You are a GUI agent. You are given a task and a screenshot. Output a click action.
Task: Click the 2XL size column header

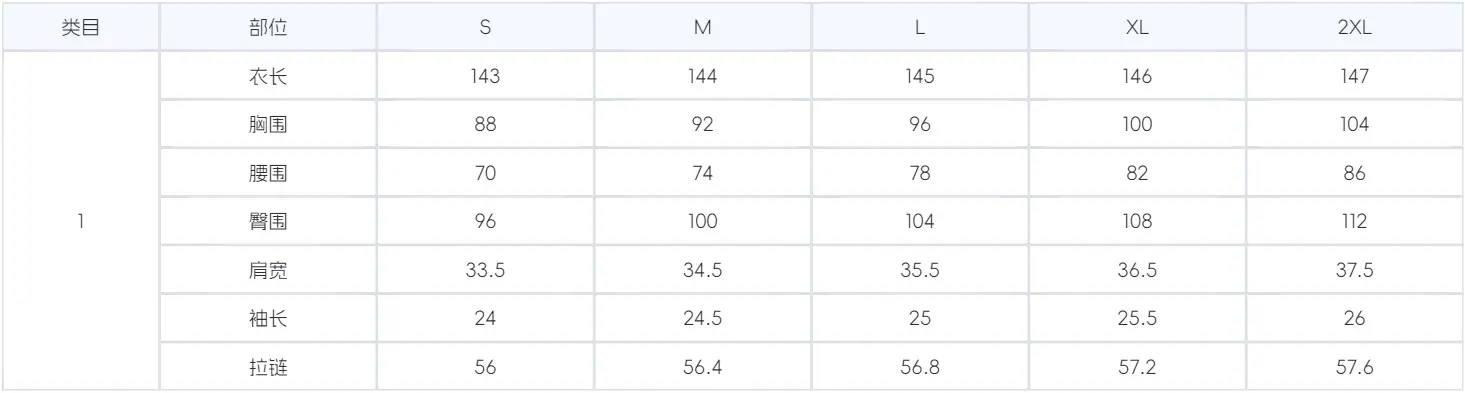pos(1354,28)
